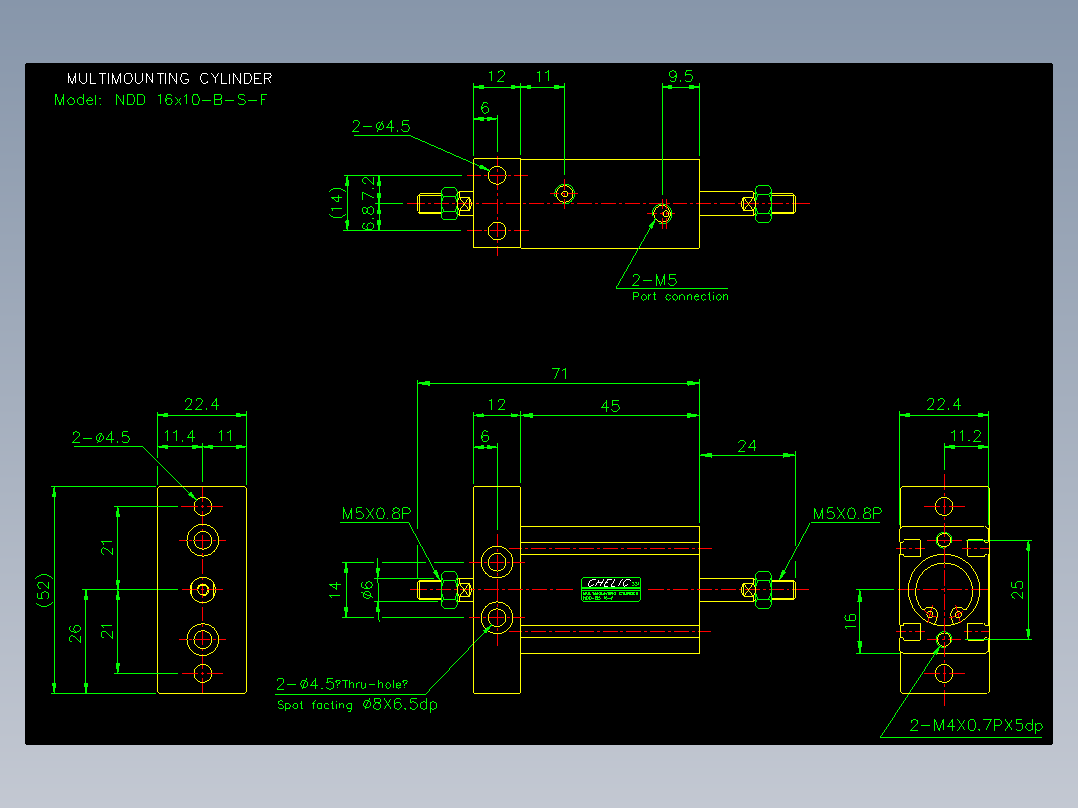This screenshot has width=1078, height=808.
Task: Click the "Port connection" note
Action: click(680, 296)
